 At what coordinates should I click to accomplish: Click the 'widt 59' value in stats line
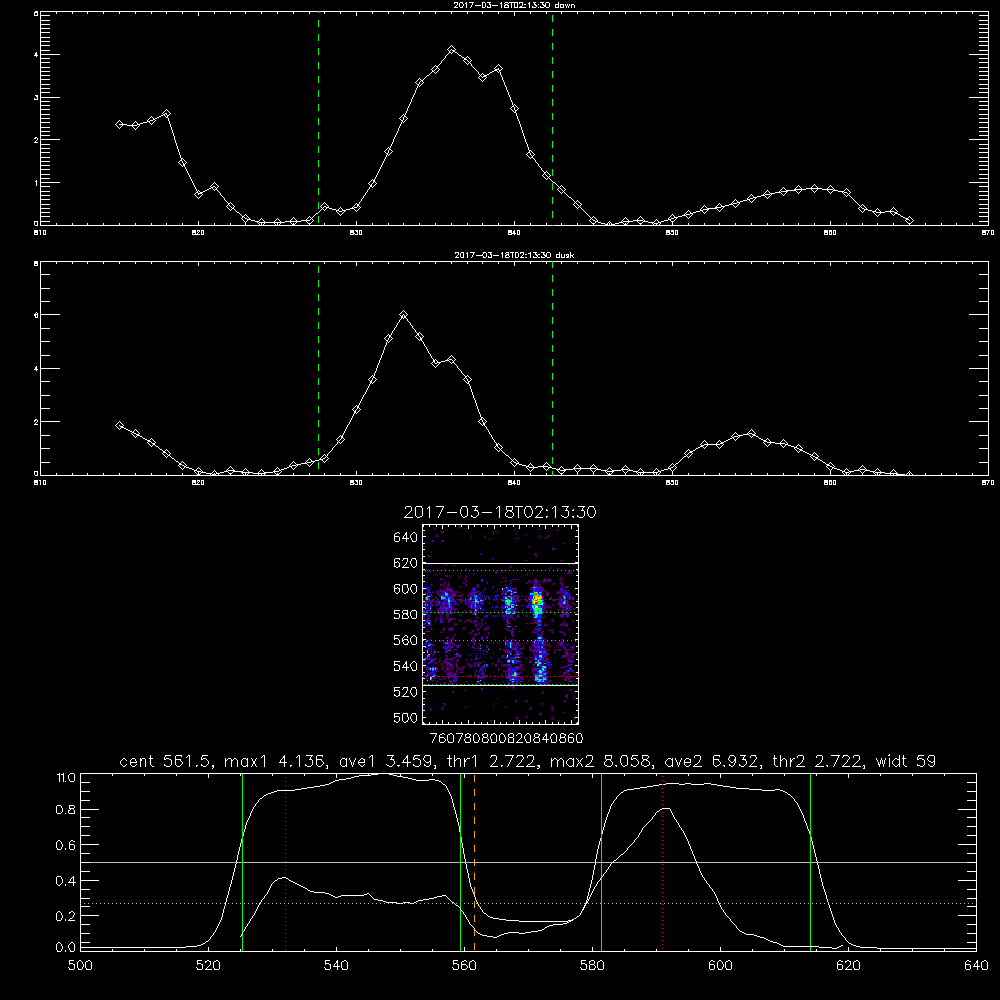(x=906, y=761)
